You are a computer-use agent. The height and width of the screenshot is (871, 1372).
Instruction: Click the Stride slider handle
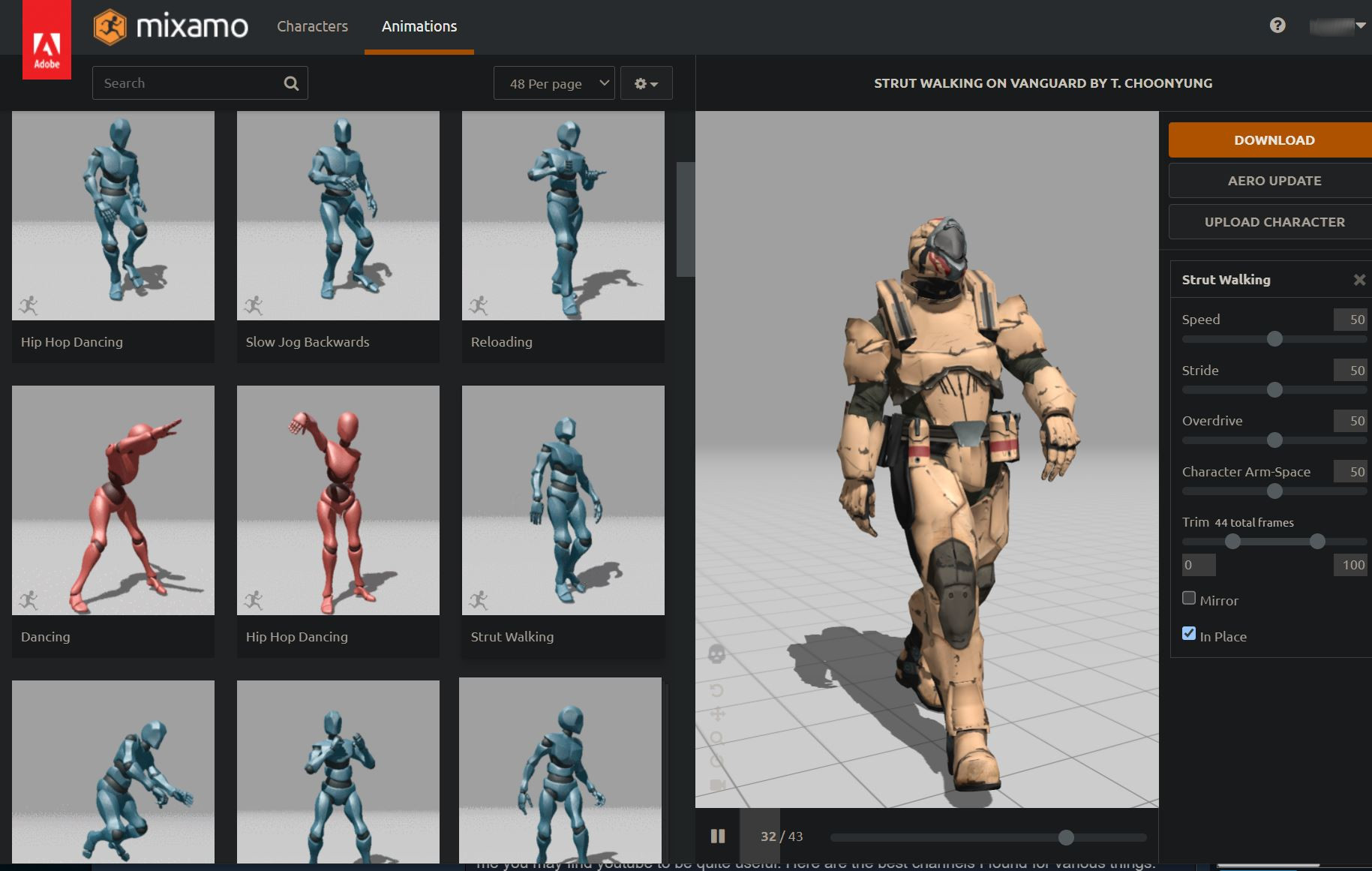[1274, 390]
